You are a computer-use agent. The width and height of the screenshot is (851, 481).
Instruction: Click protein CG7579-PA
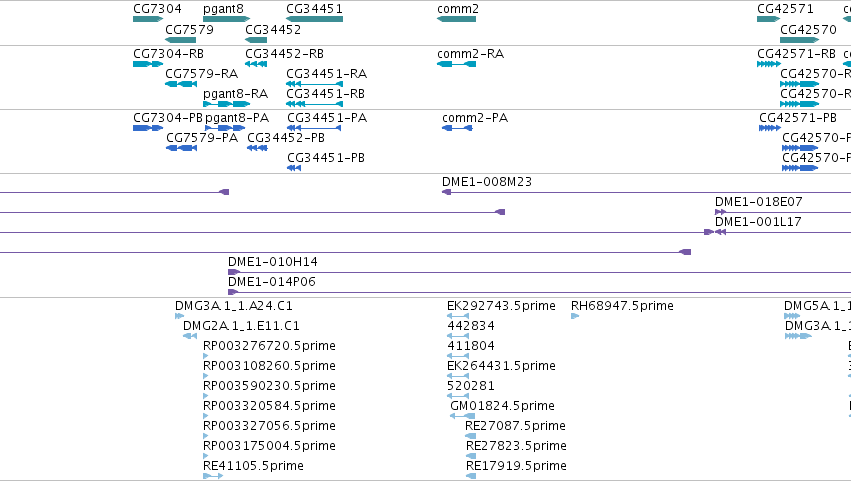[x=202, y=138]
